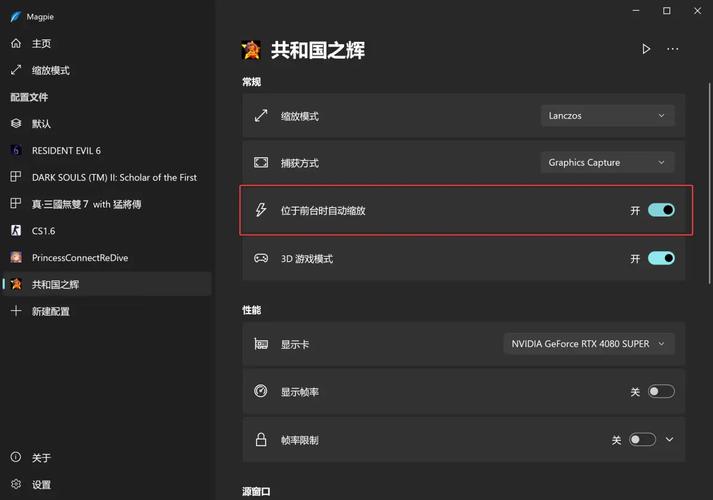Select 真·三國無雙7 with 猛將傳 profile
The height and width of the screenshot is (500, 713).
(106, 204)
